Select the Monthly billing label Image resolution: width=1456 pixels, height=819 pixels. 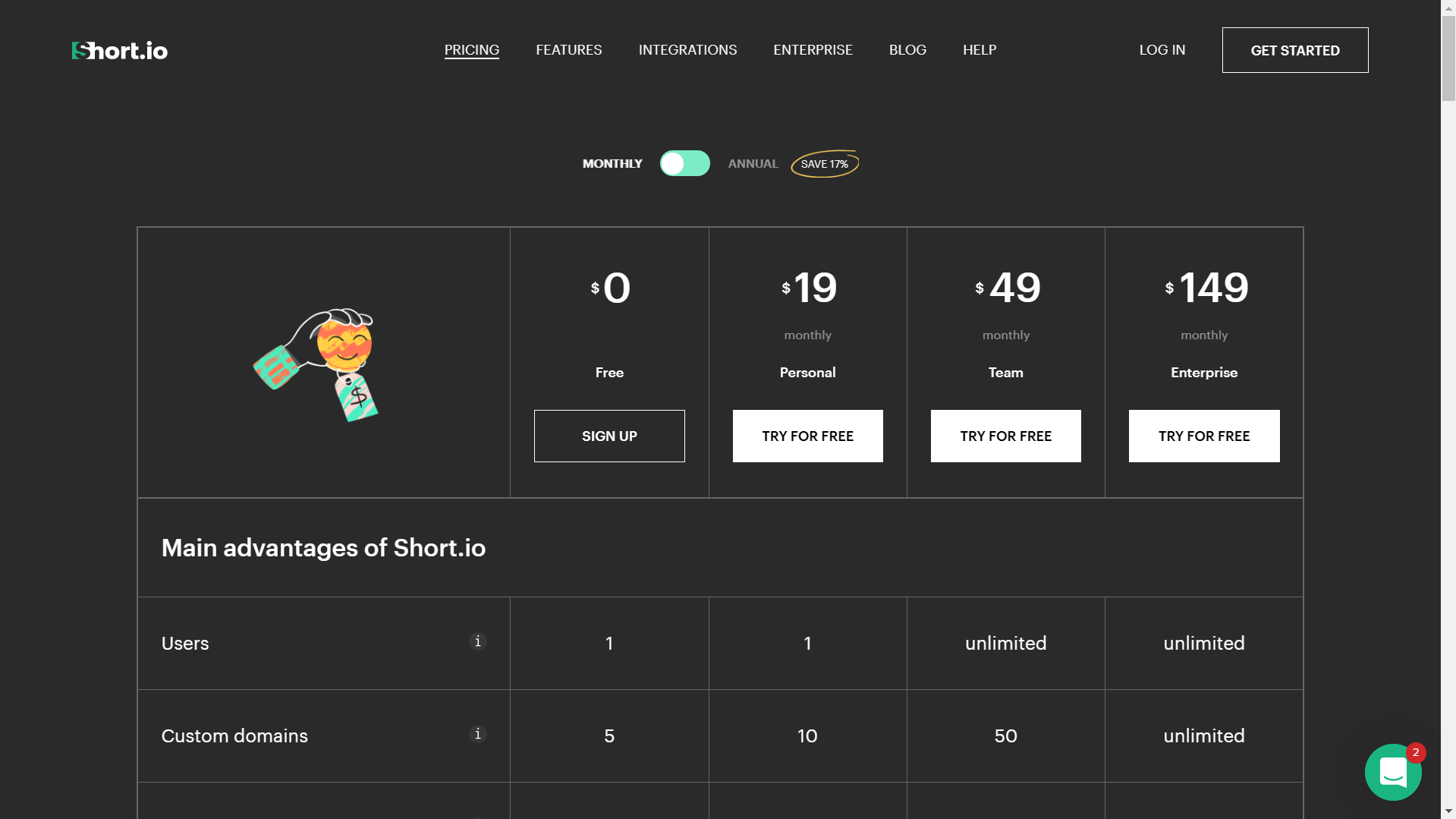612,164
